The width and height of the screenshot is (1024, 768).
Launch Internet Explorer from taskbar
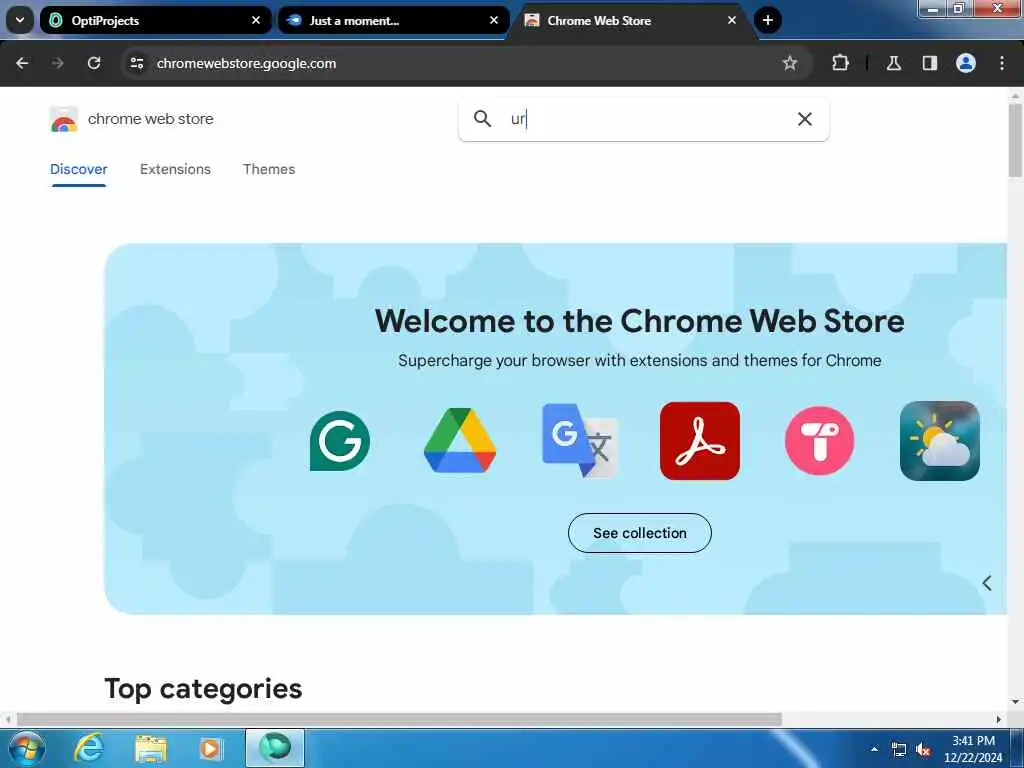pyautogui.click(x=89, y=748)
